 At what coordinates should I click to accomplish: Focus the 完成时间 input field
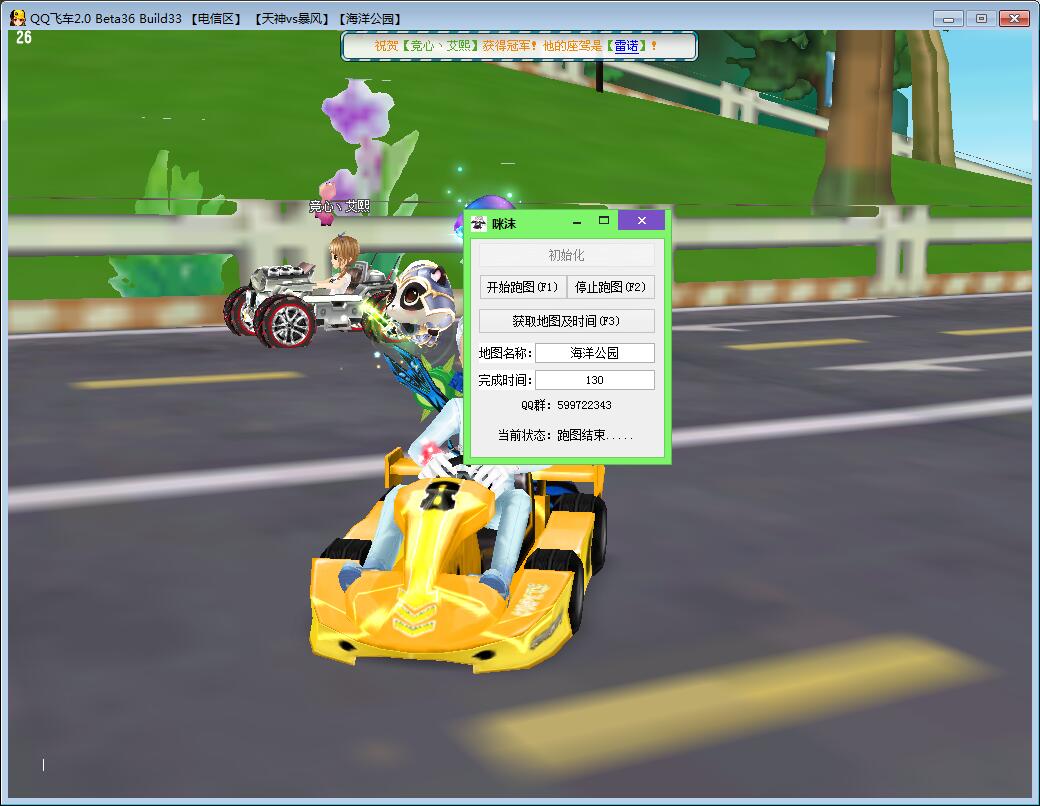coord(594,380)
